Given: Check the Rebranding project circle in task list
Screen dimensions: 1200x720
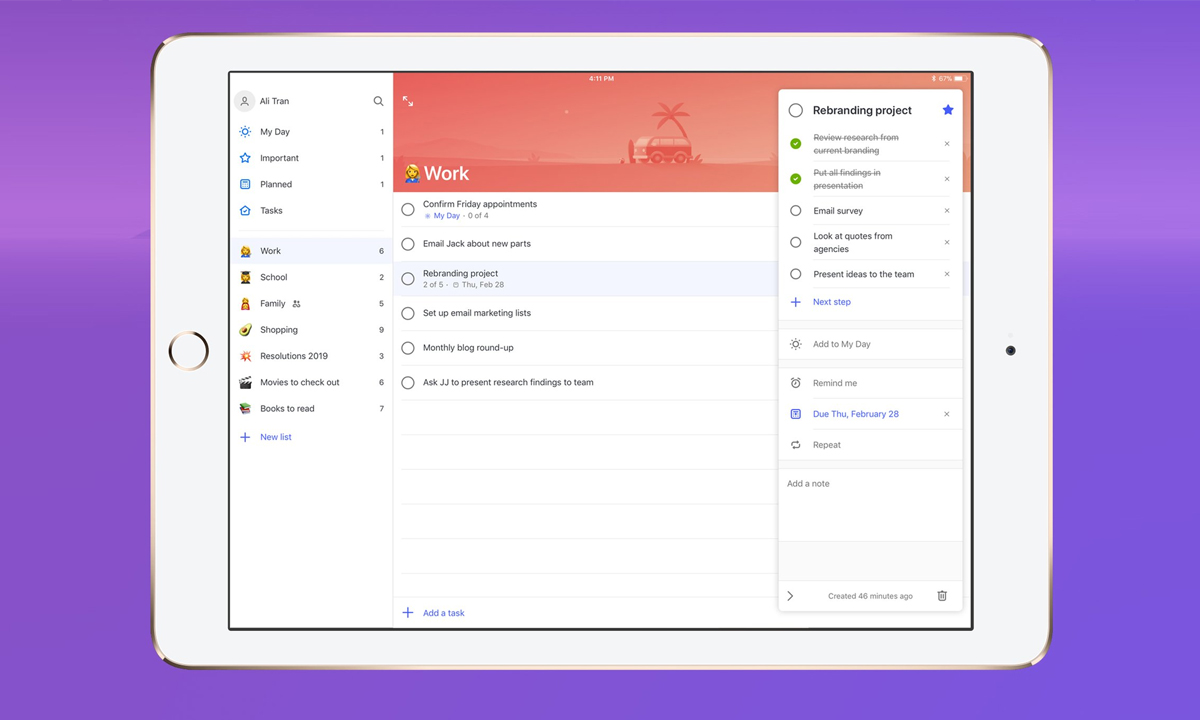Looking at the screenshot, I should coord(408,279).
